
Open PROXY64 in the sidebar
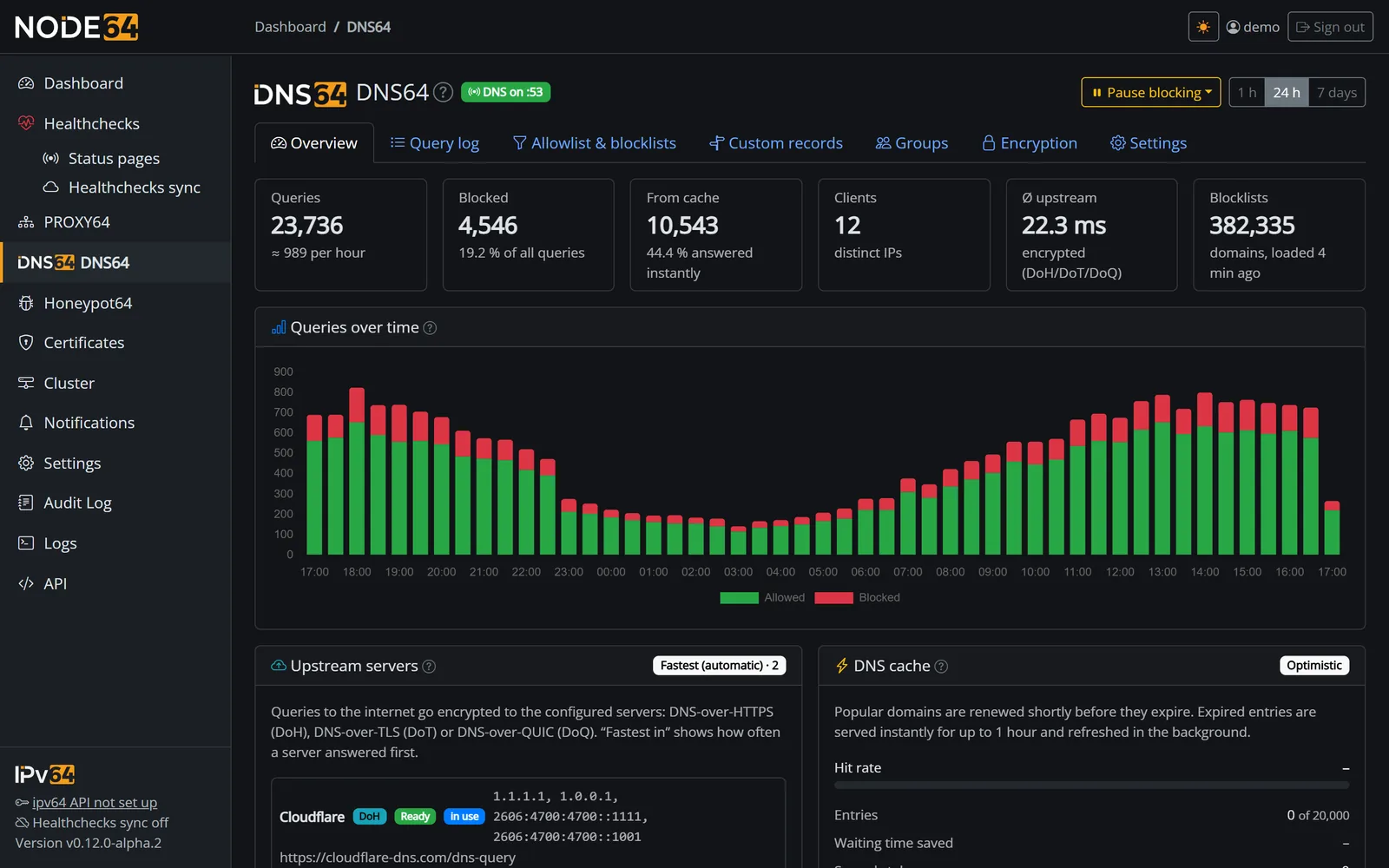tap(115, 222)
